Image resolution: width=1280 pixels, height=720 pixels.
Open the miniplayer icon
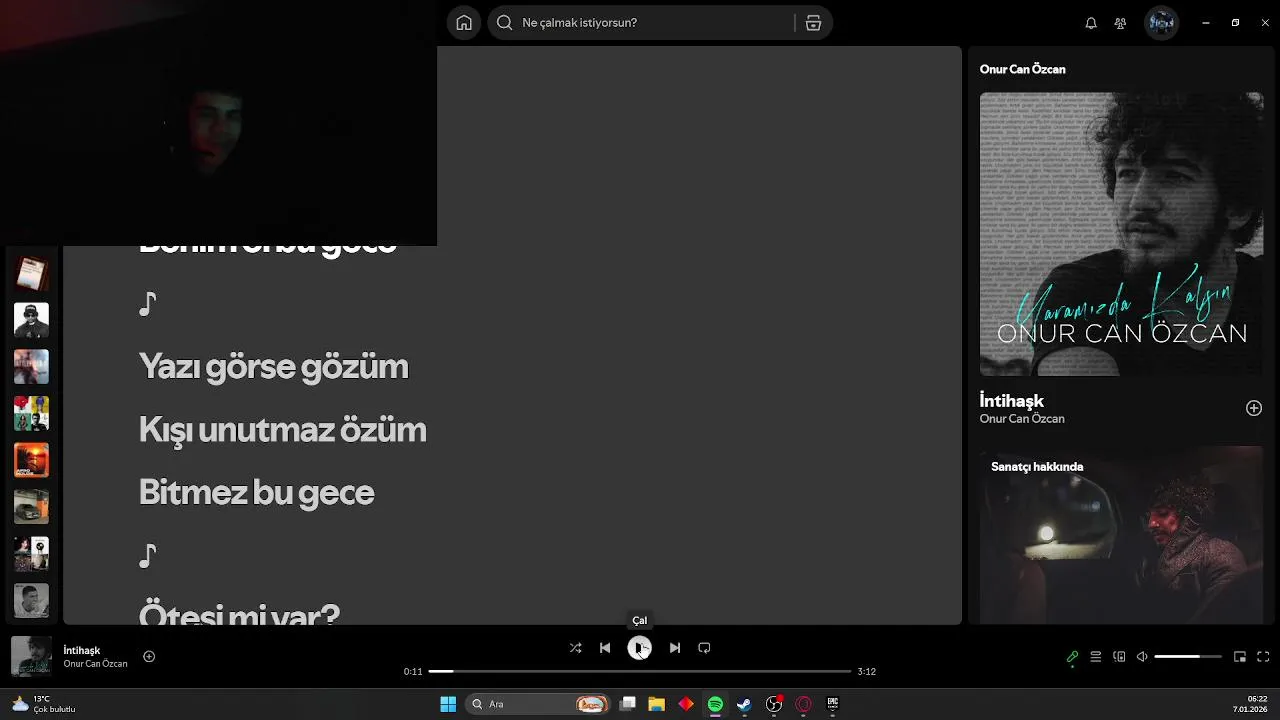(1240, 657)
